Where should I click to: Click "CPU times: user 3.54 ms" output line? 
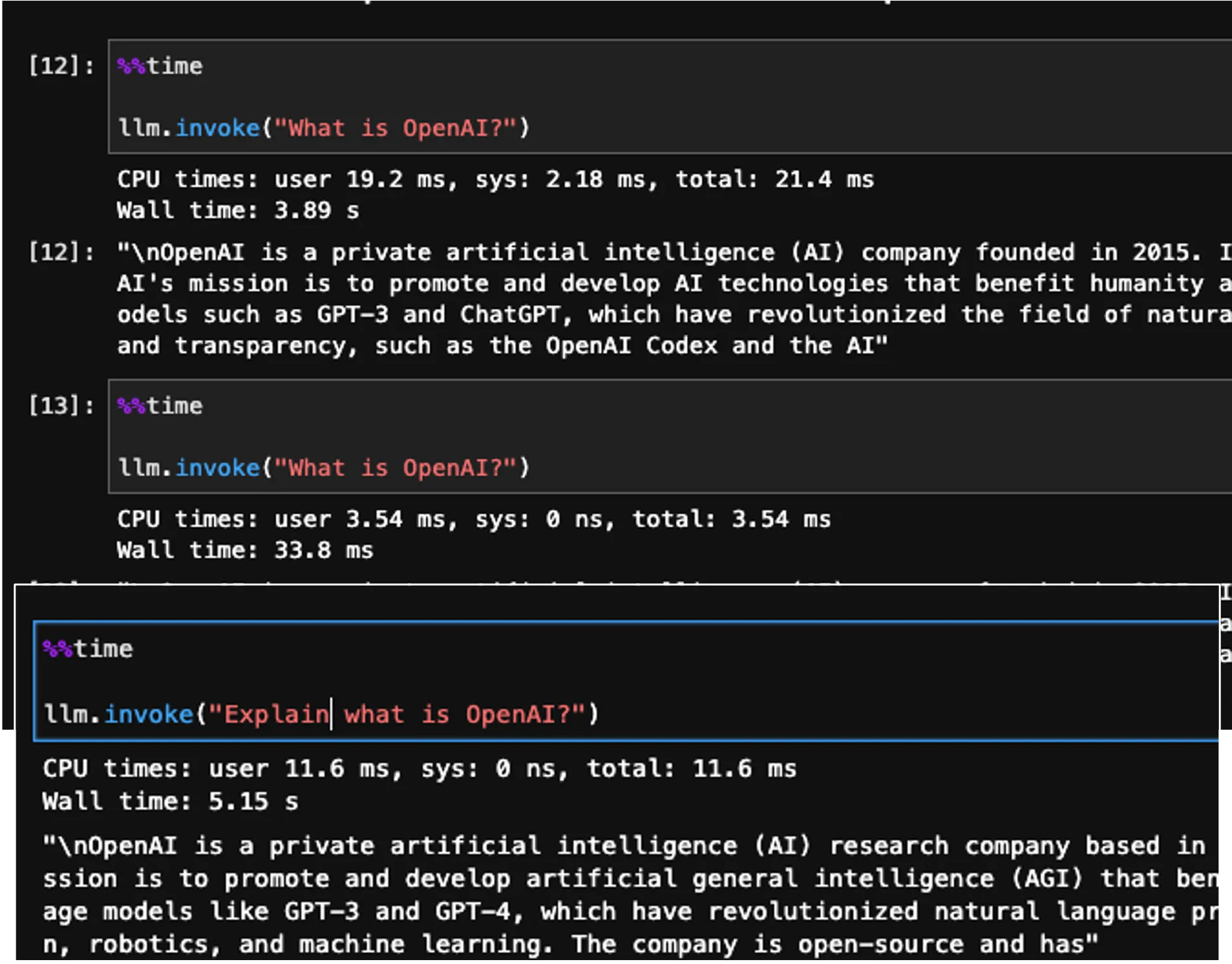(474, 519)
